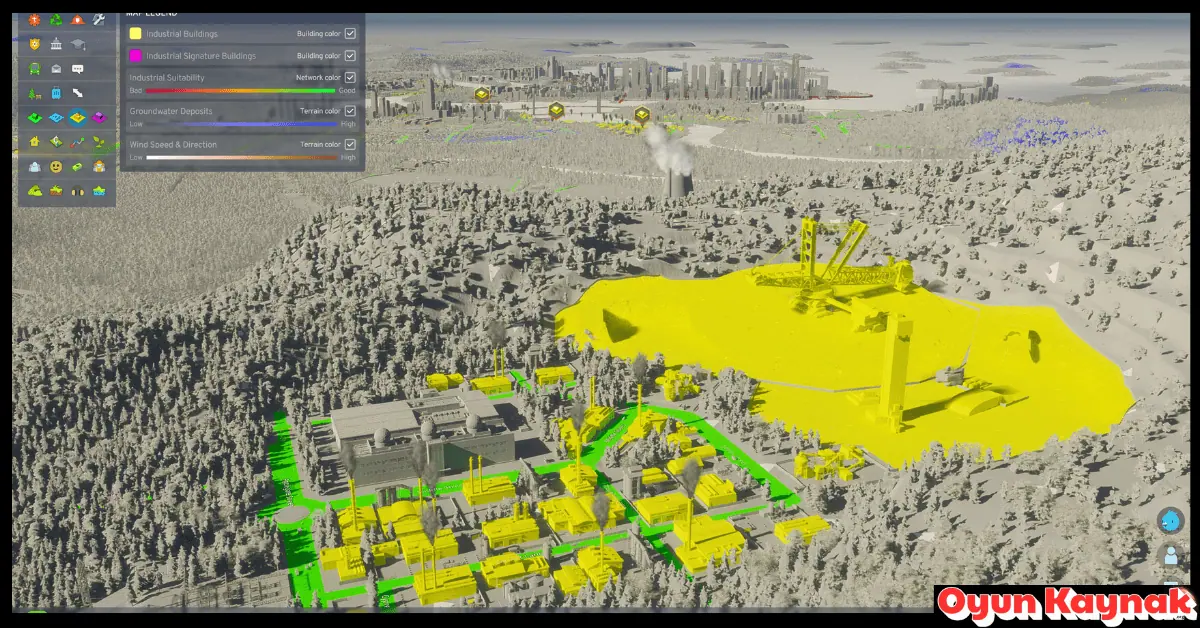This screenshot has width=1200, height=628.
Task: Open the Parks & Recreation tree info view
Action: [33, 93]
